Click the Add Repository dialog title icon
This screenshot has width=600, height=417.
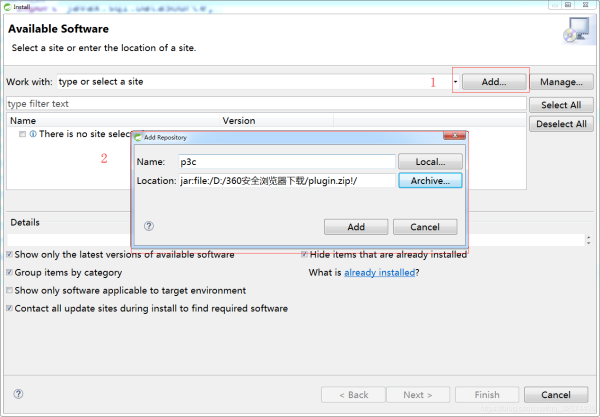139,137
